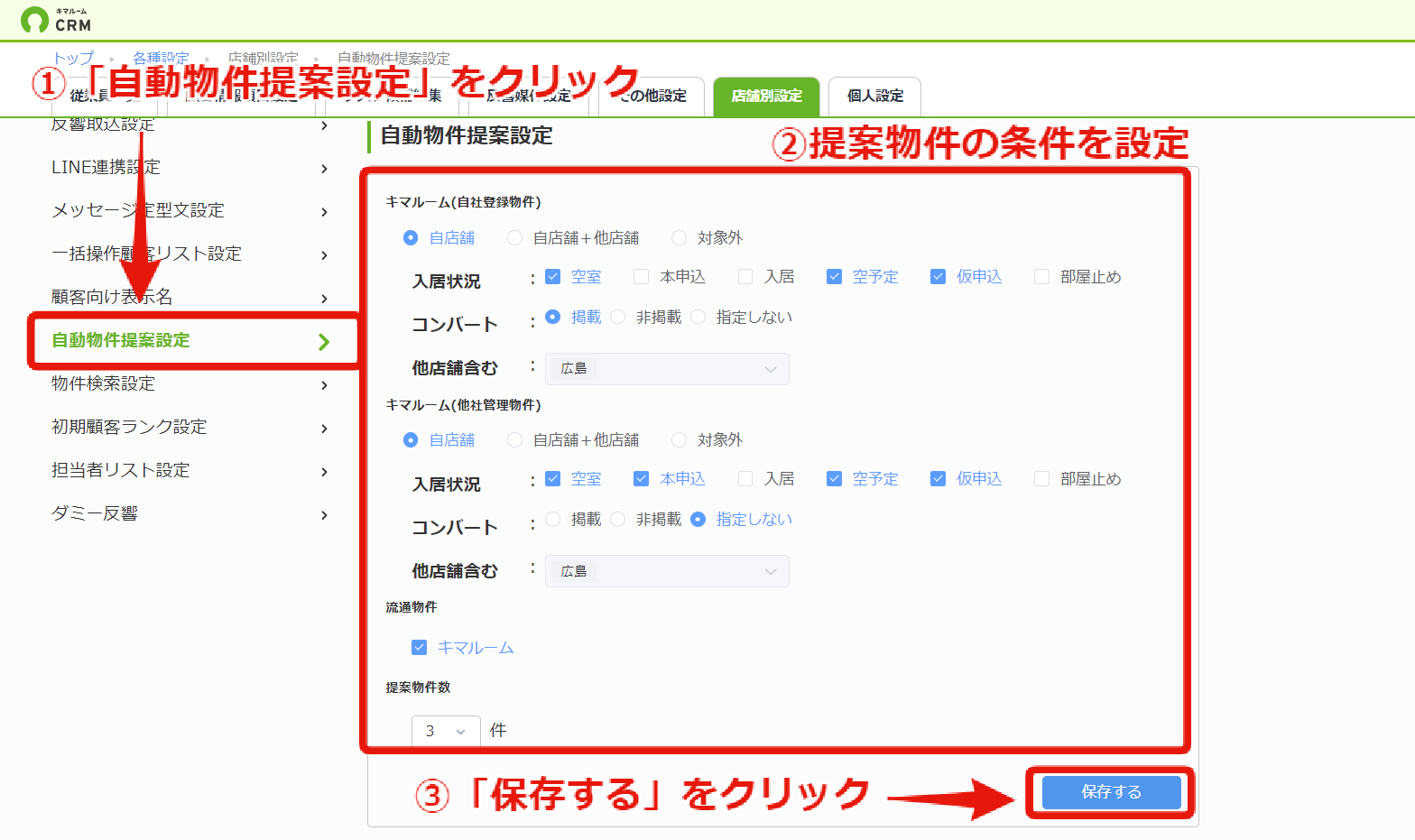
Task: Open LINE連携設定 via its chevron arrow
Action: click(x=324, y=169)
